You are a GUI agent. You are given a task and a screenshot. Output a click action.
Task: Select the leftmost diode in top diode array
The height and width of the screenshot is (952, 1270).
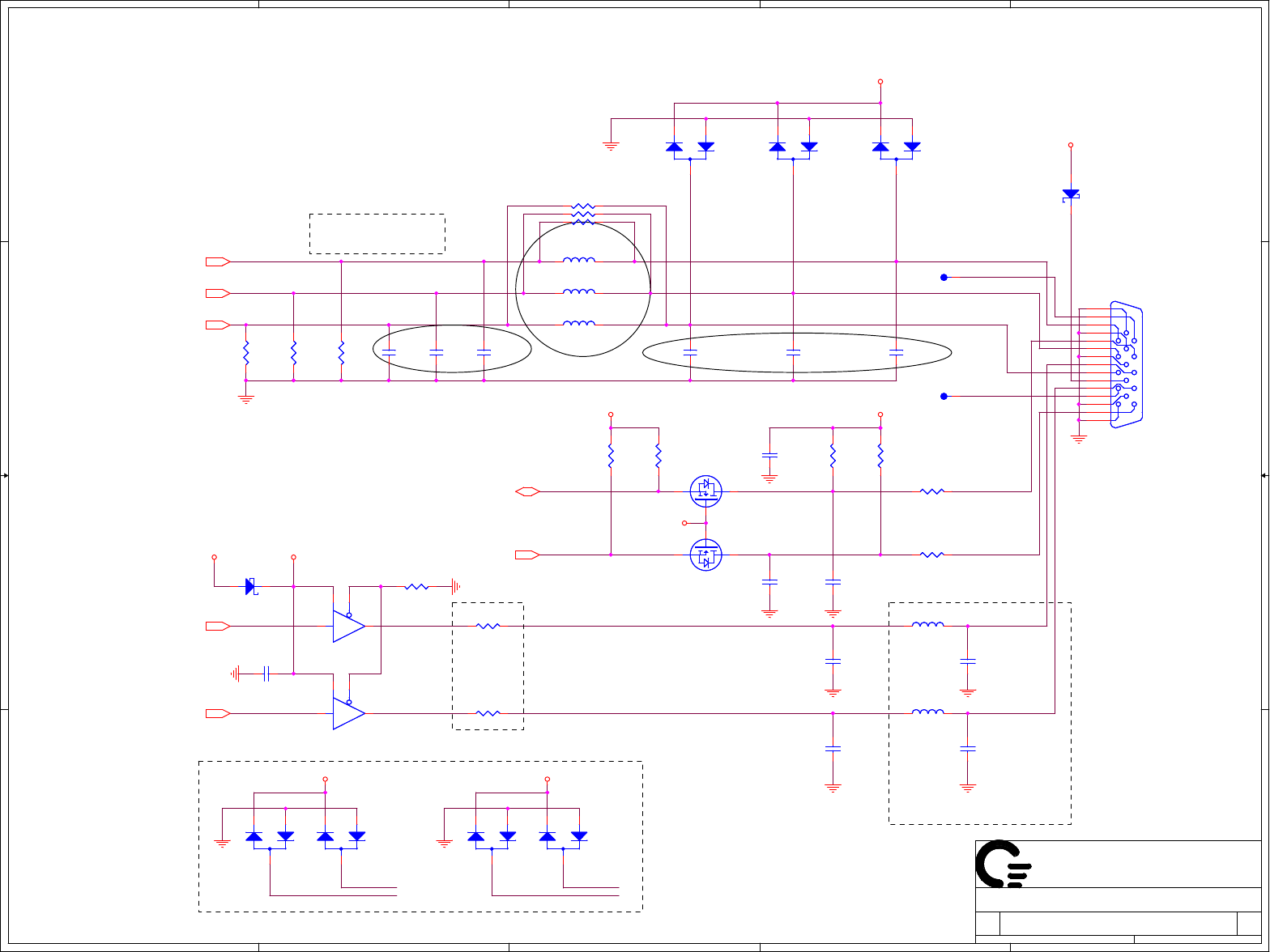click(x=674, y=147)
